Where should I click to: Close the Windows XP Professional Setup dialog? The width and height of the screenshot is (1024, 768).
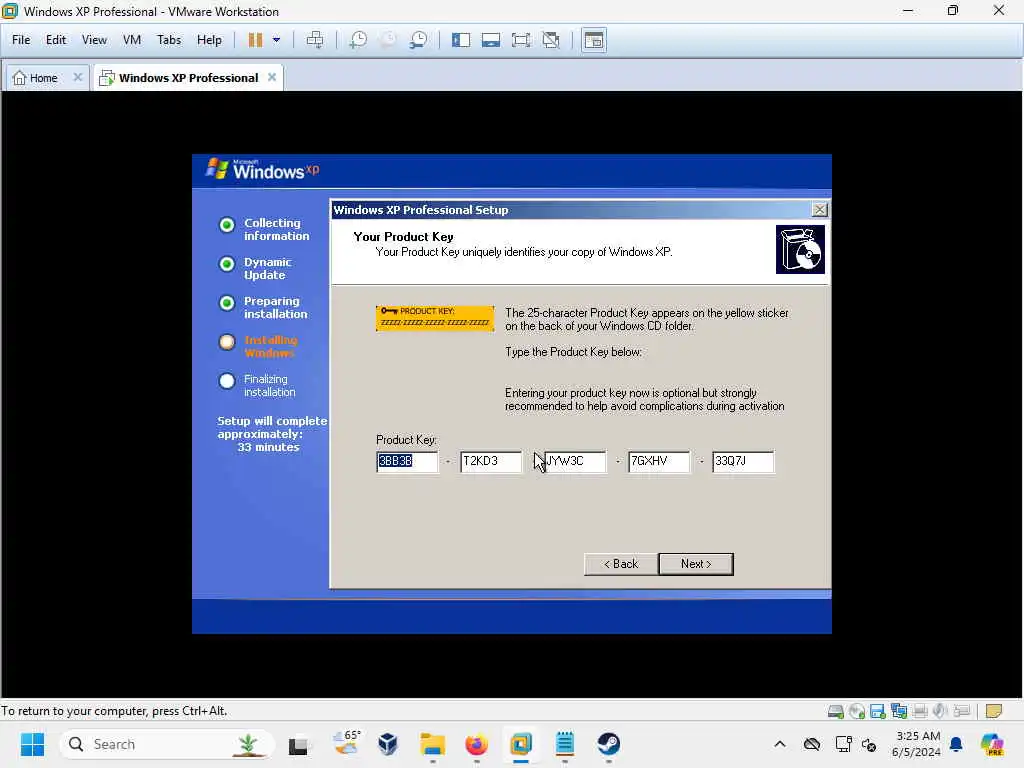tap(820, 210)
